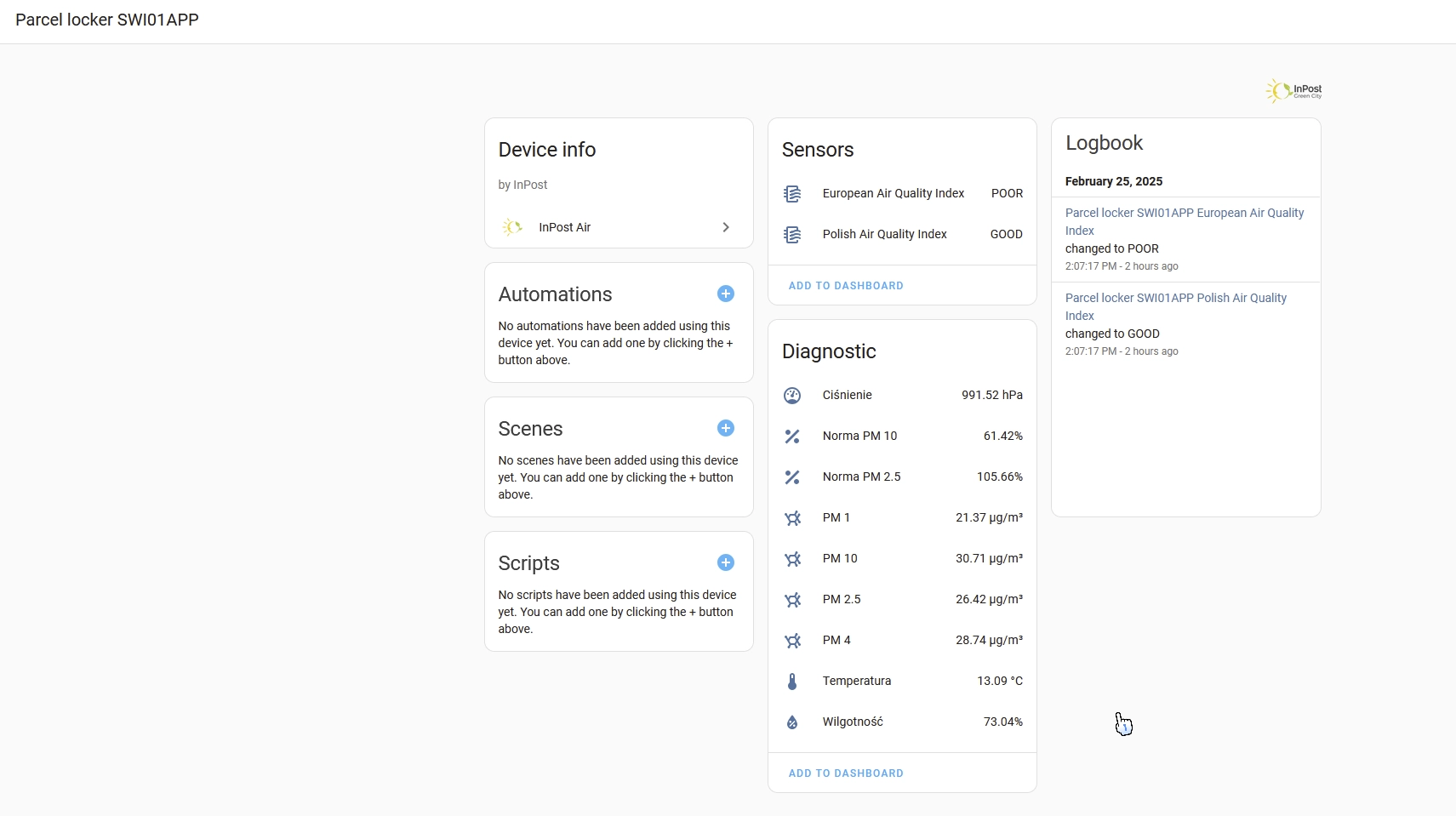1456x816 pixels.
Task: Click the add script plus icon
Action: (725, 562)
